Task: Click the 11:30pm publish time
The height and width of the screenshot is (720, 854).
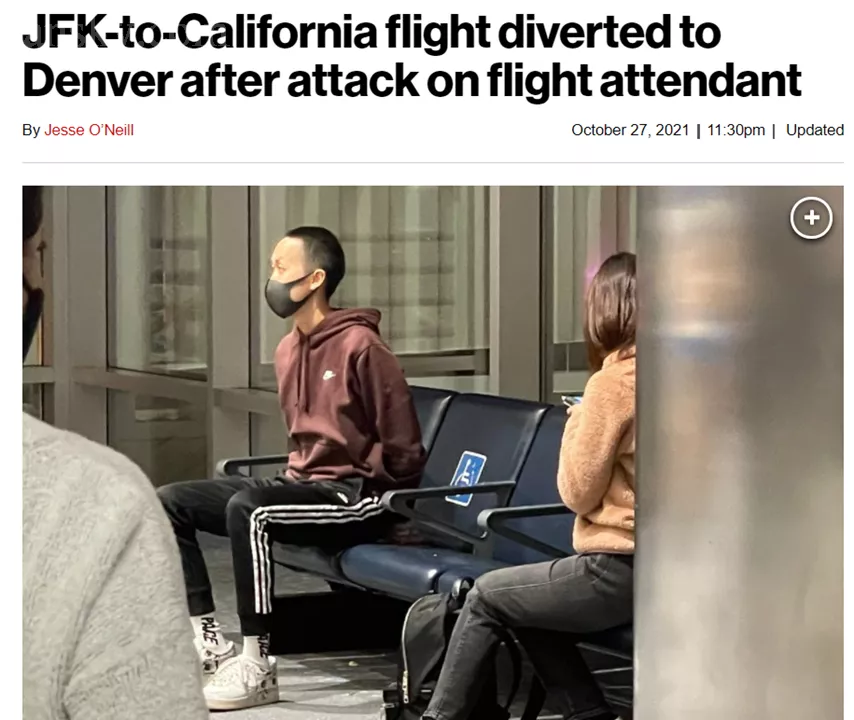Action: (x=736, y=130)
